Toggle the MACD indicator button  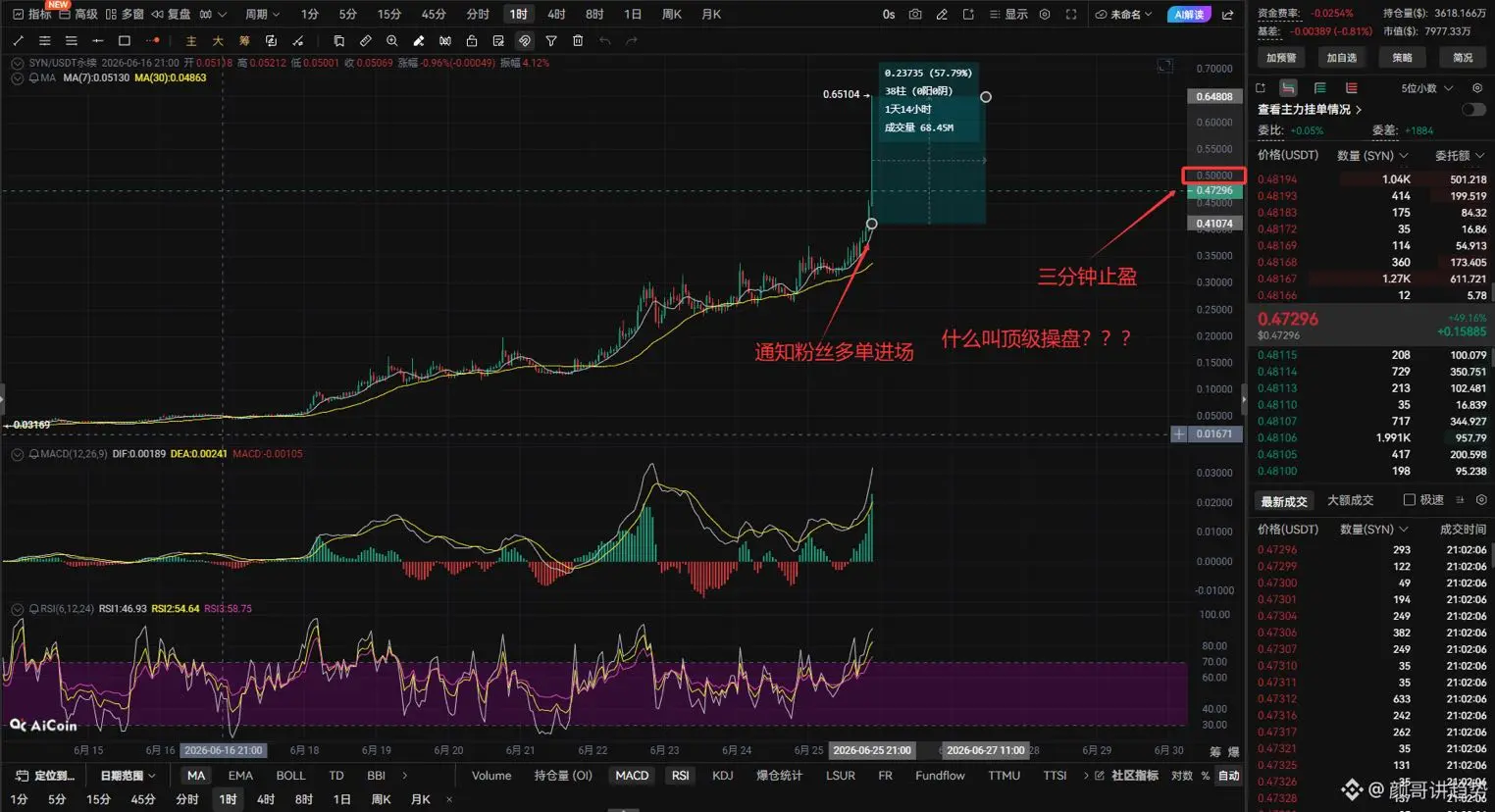pyautogui.click(x=632, y=776)
